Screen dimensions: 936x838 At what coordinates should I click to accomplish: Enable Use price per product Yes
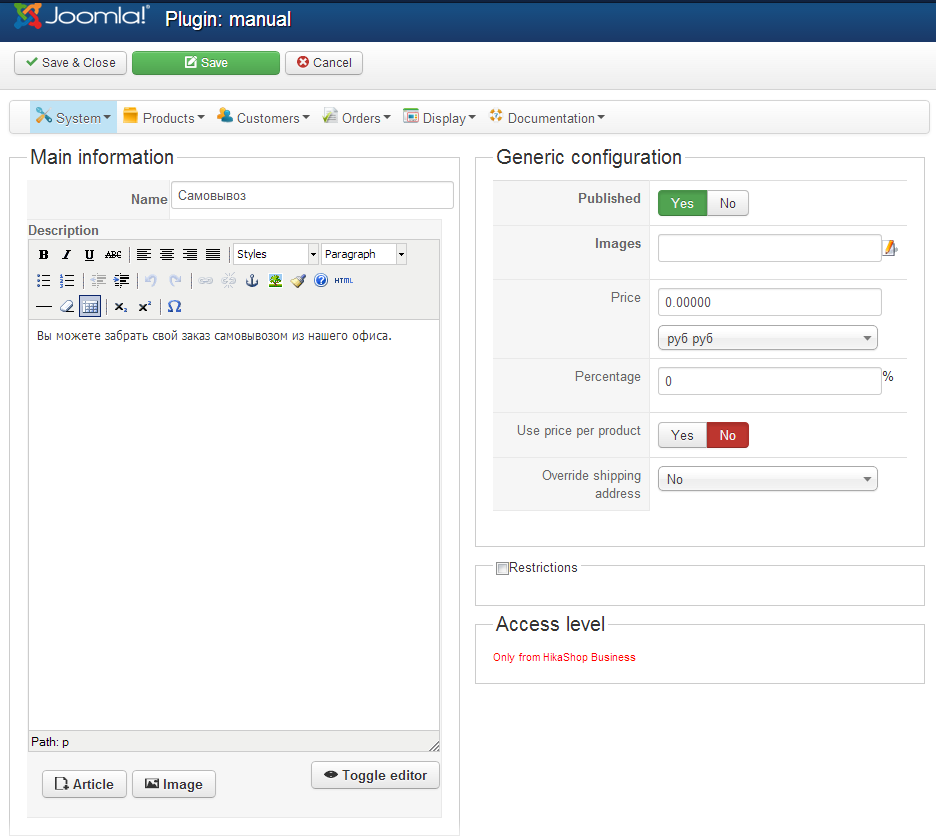pyautogui.click(x=682, y=436)
